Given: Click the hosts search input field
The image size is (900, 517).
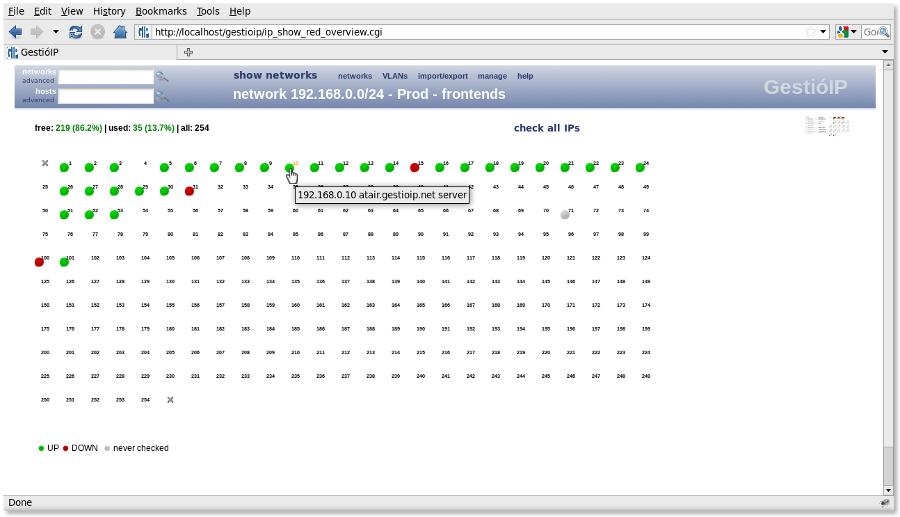Looking at the screenshot, I should tap(106, 96).
